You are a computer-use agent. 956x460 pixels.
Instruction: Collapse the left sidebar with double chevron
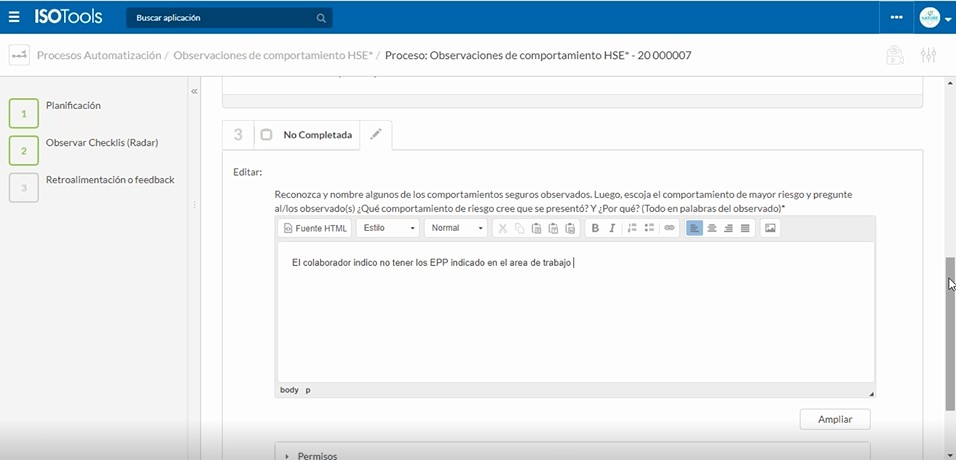coord(194,91)
